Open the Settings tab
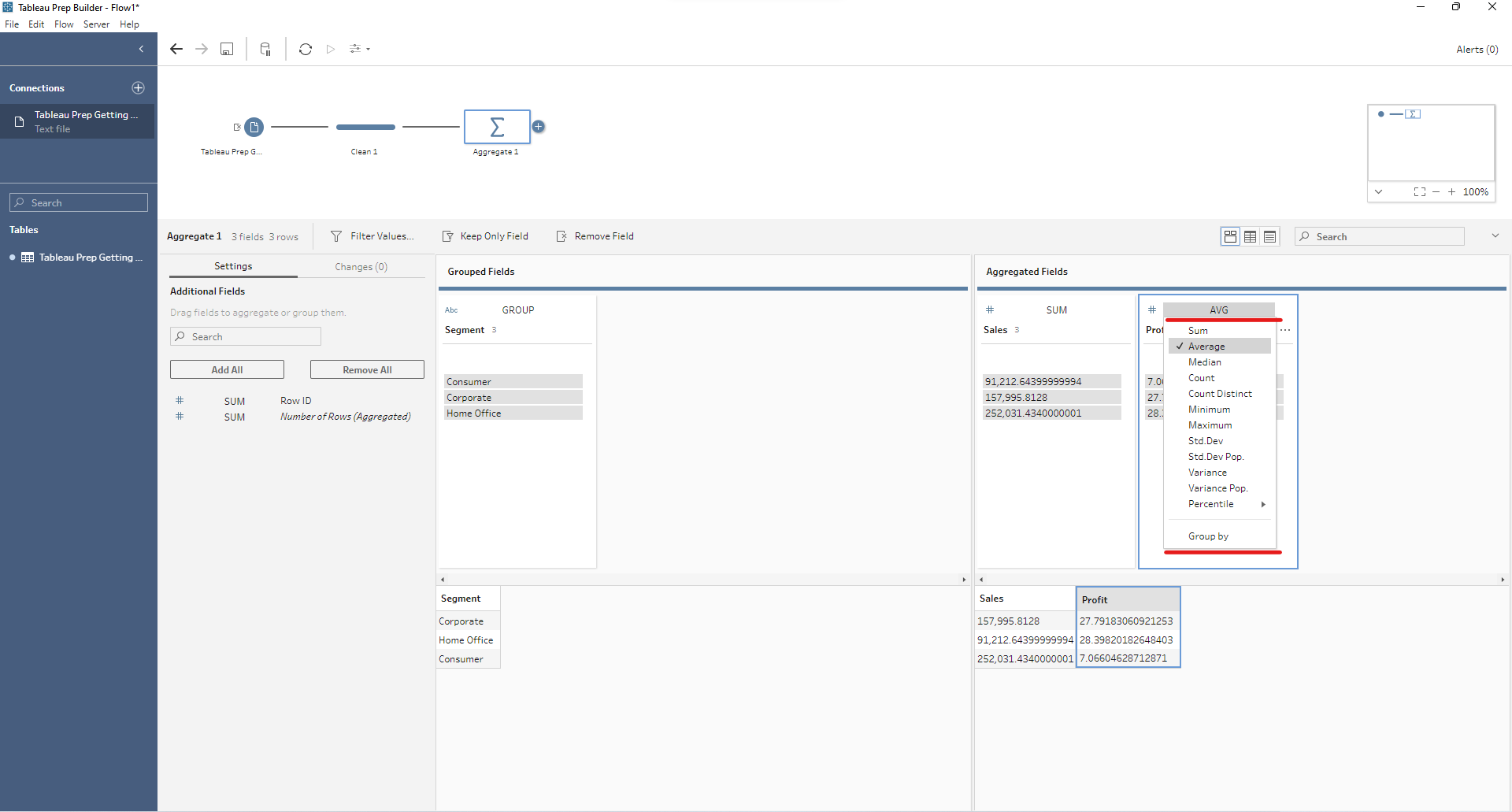The width and height of the screenshot is (1512, 812). click(233, 266)
